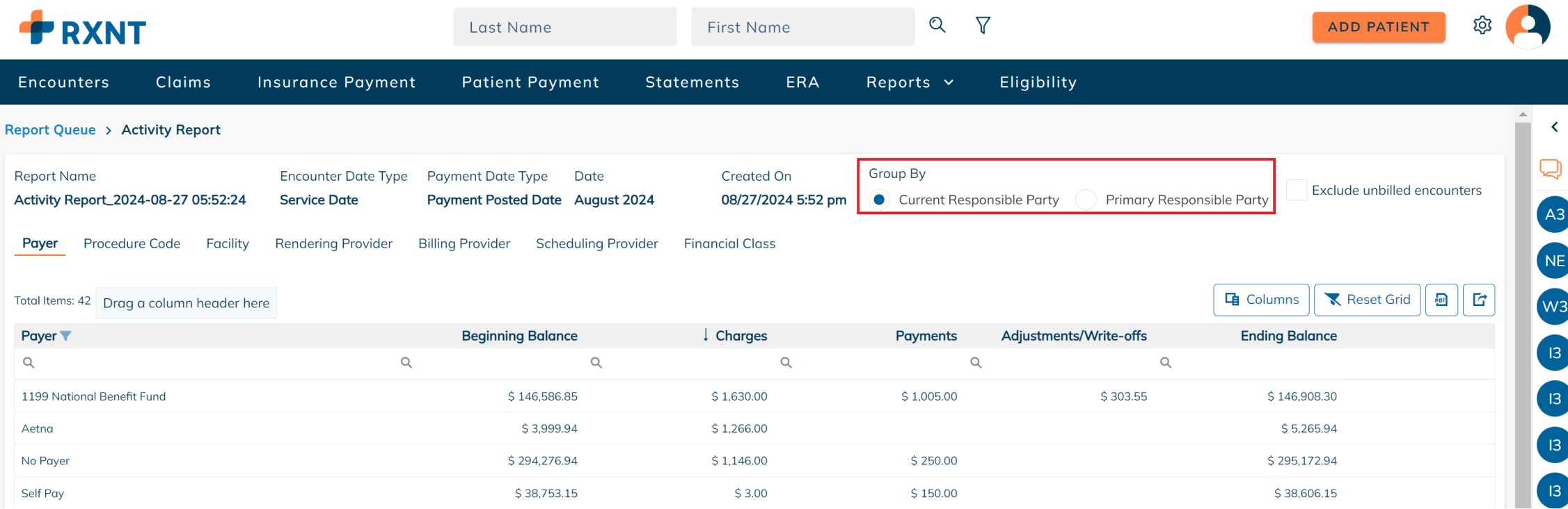This screenshot has height=509, width=1568.
Task: Click the Last Name search field
Action: [564, 27]
